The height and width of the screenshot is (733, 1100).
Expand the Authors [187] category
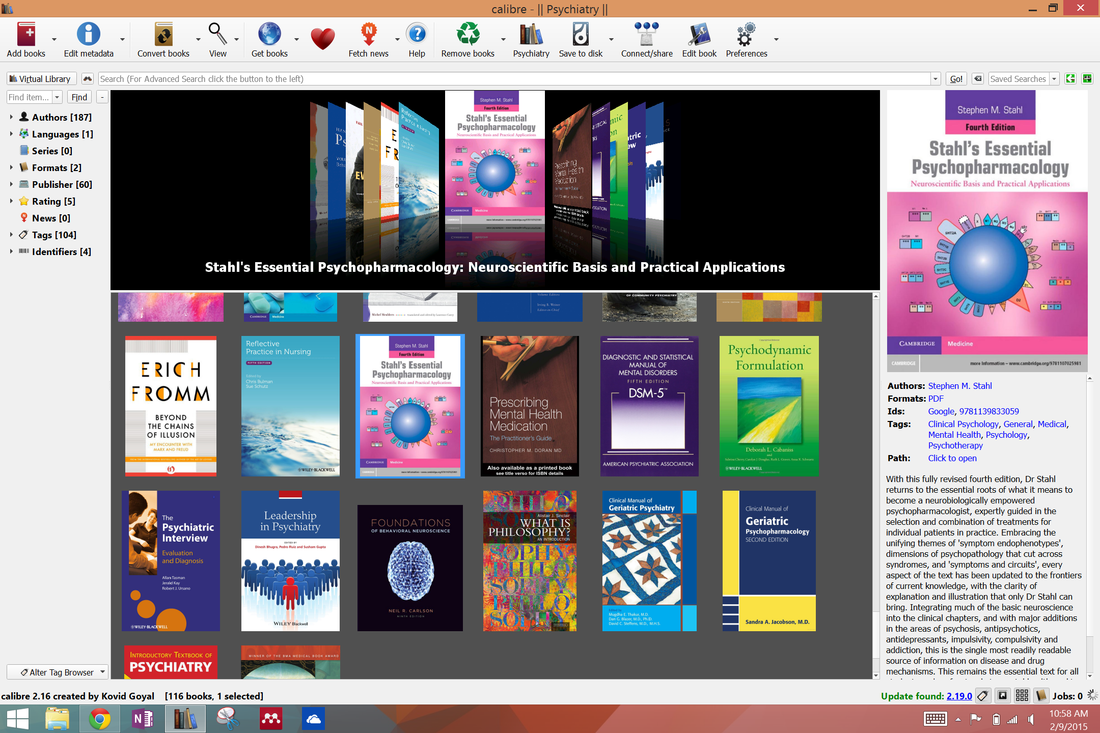click(11, 117)
